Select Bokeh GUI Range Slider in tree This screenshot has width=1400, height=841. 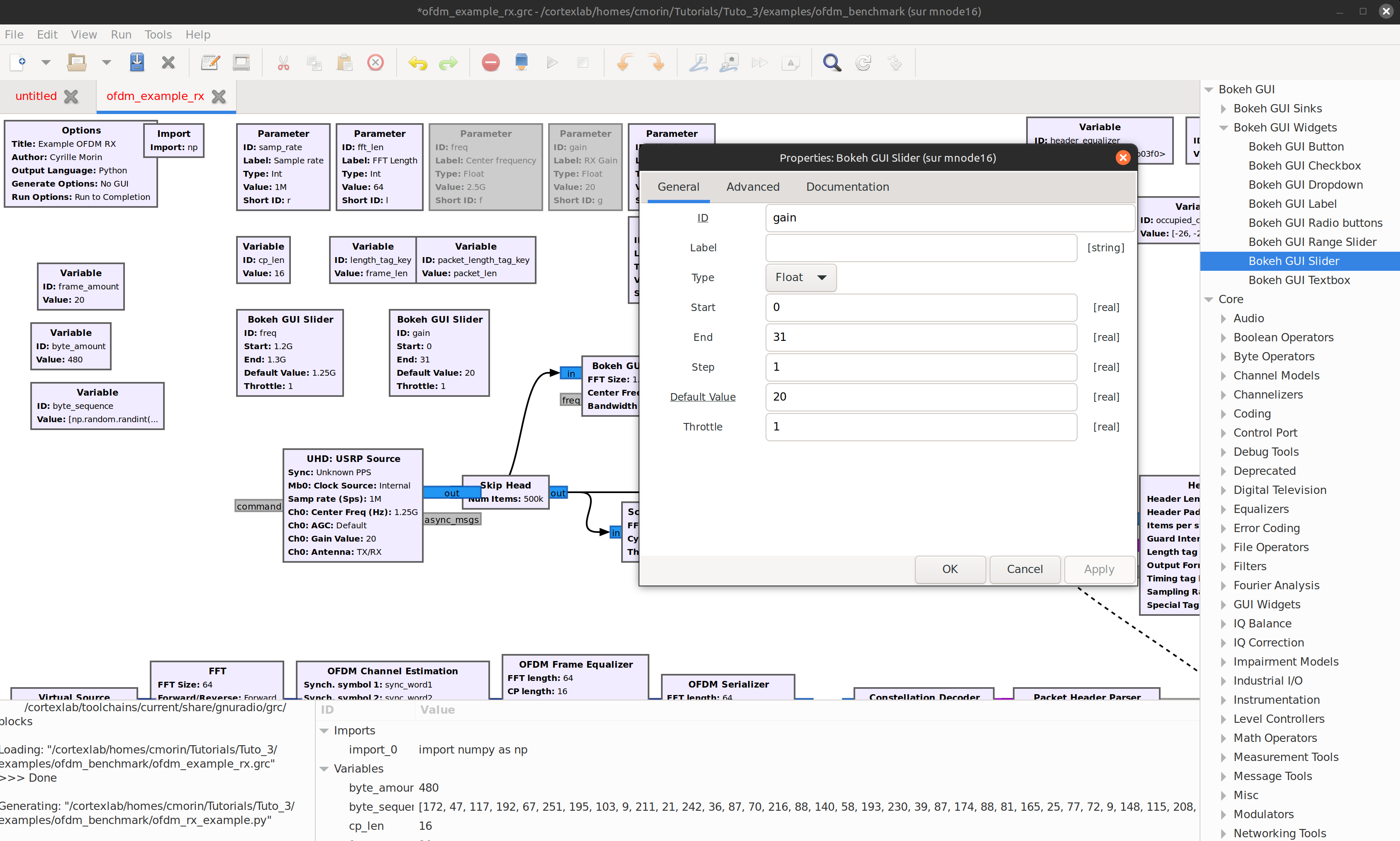[1312, 242]
